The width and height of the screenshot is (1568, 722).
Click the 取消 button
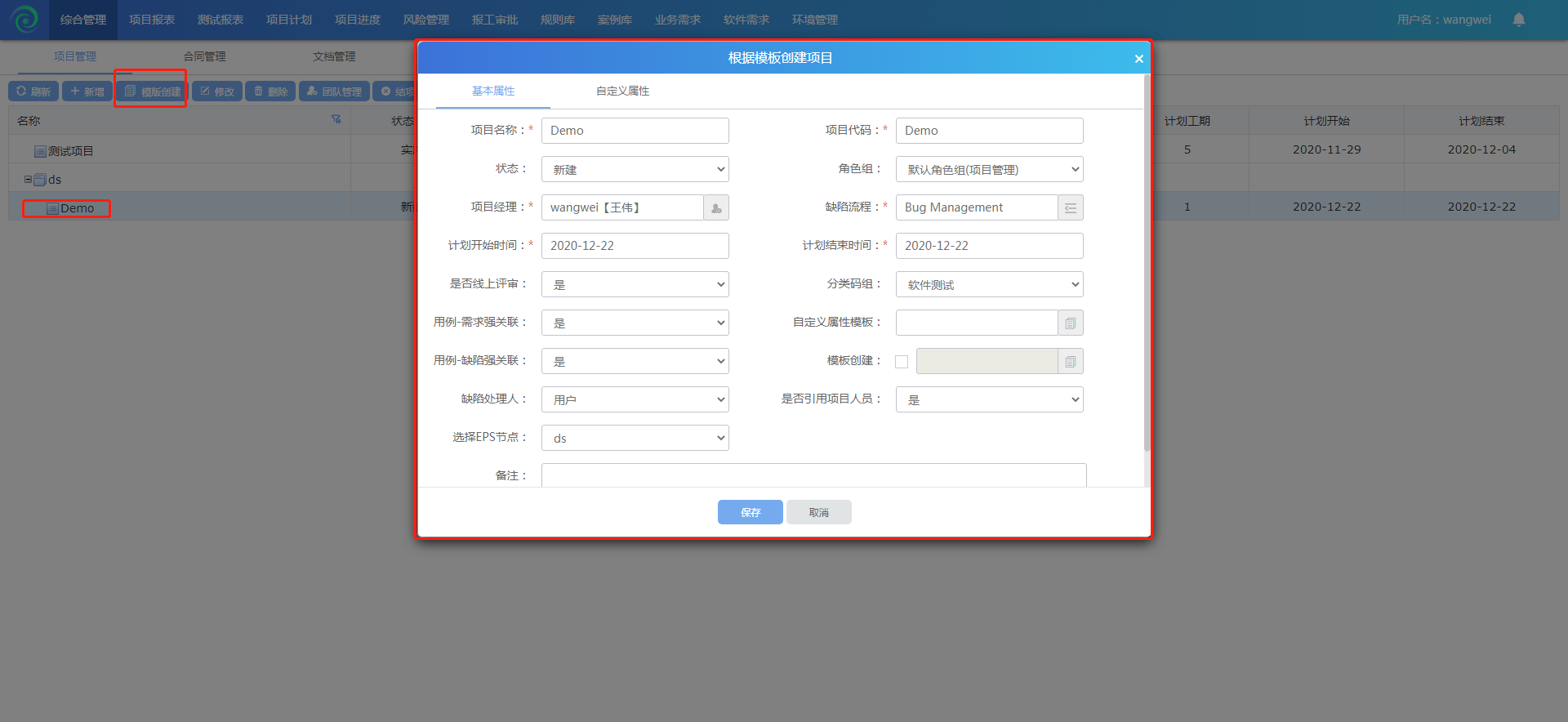[x=818, y=512]
